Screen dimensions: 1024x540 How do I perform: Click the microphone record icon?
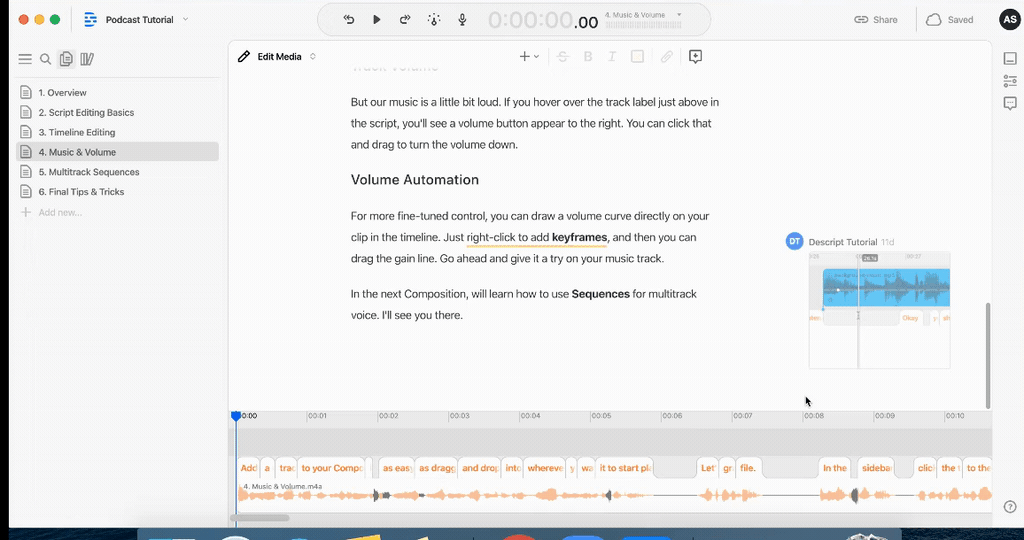click(x=462, y=20)
